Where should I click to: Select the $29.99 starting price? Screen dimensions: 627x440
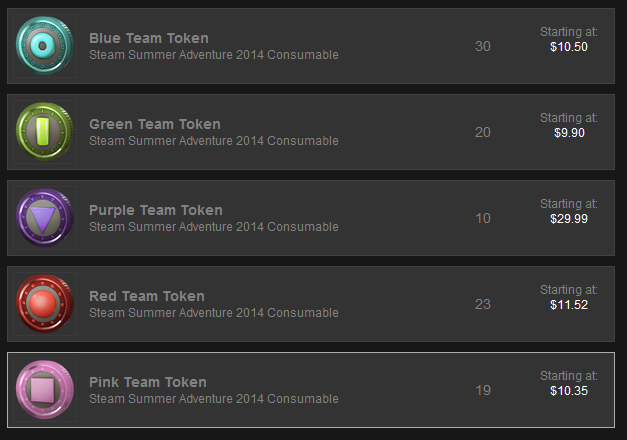pos(569,219)
